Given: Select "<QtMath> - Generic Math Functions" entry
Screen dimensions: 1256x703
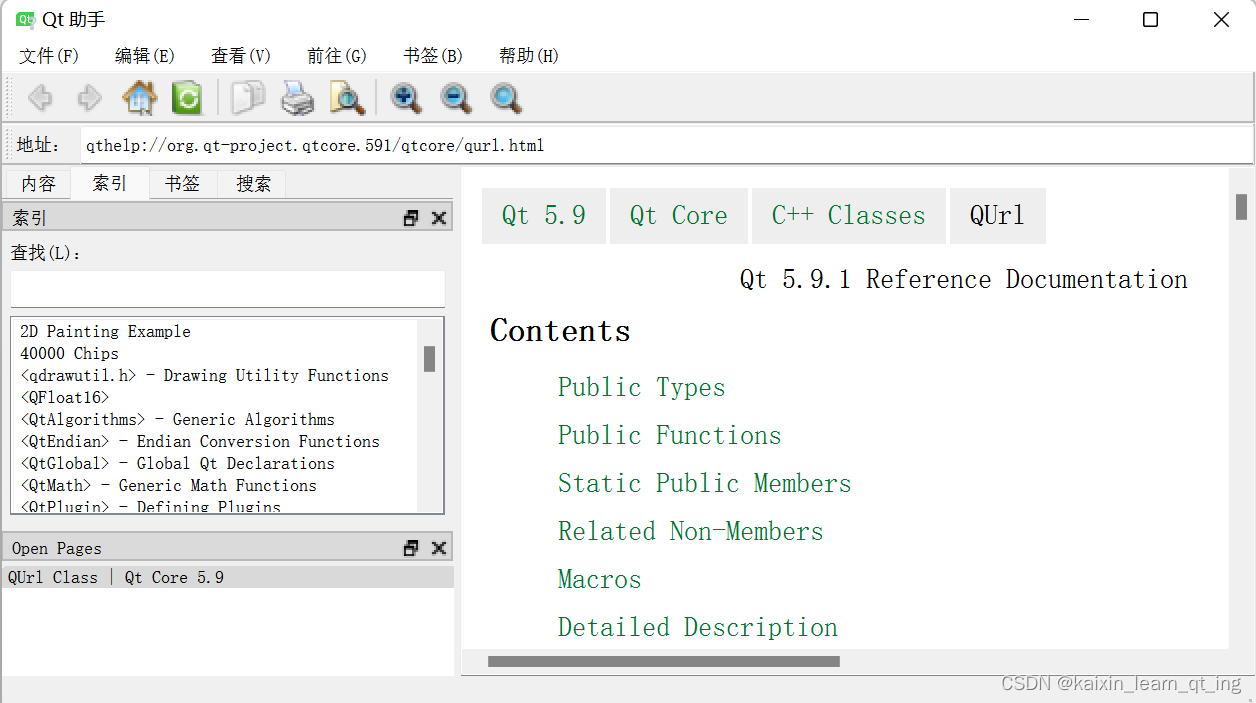Looking at the screenshot, I should [x=168, y=485].
